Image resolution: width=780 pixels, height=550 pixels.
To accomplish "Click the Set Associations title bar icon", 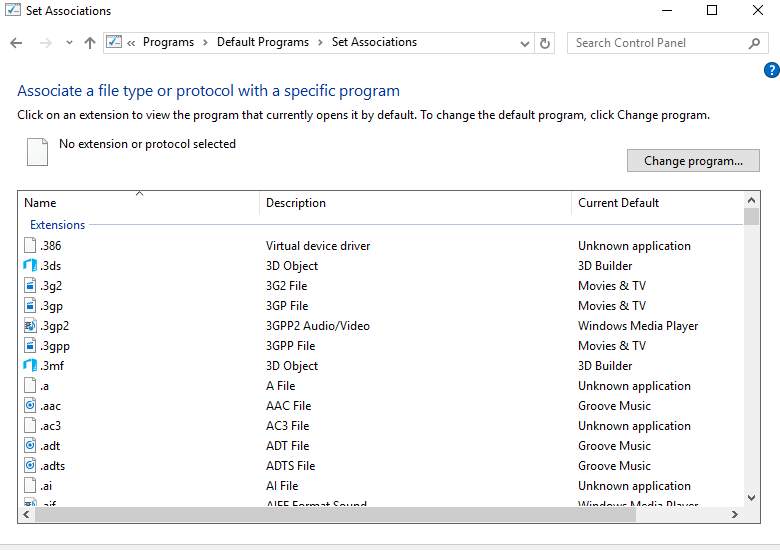I will coord(13,10).
